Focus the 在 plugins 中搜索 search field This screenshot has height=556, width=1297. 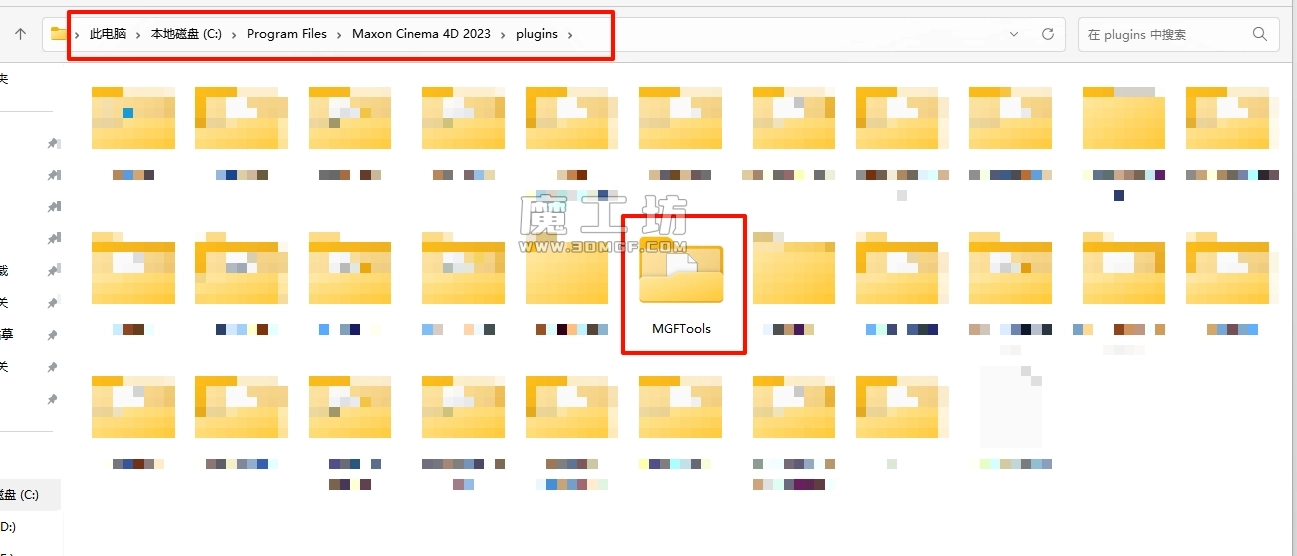coord(1165,34)
